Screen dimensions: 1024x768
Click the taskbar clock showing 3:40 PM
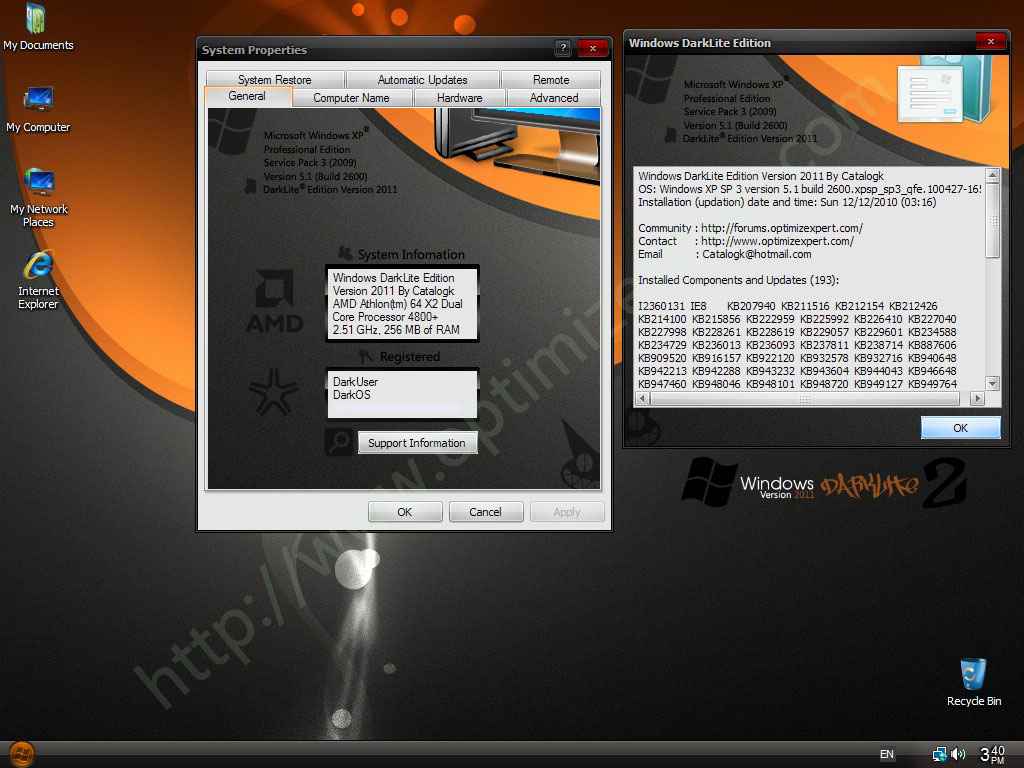coord(992,755)
